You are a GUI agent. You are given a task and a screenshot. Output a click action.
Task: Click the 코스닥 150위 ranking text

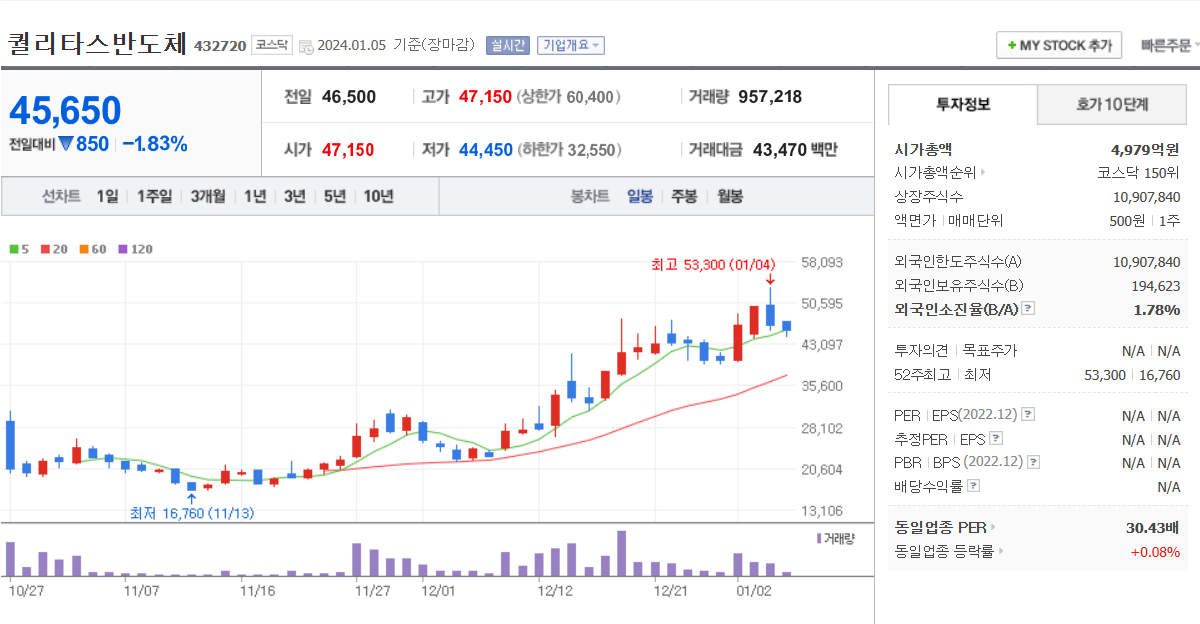1138,172
